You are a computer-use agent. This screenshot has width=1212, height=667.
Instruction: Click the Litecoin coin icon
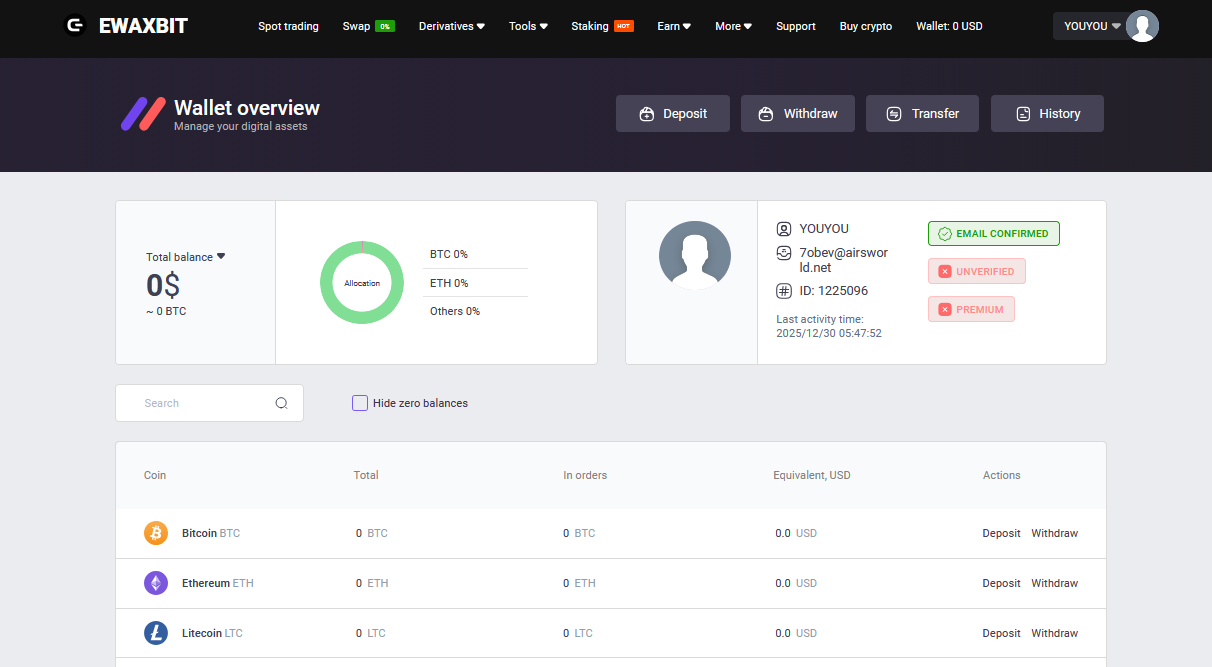(x=156, y=633)
